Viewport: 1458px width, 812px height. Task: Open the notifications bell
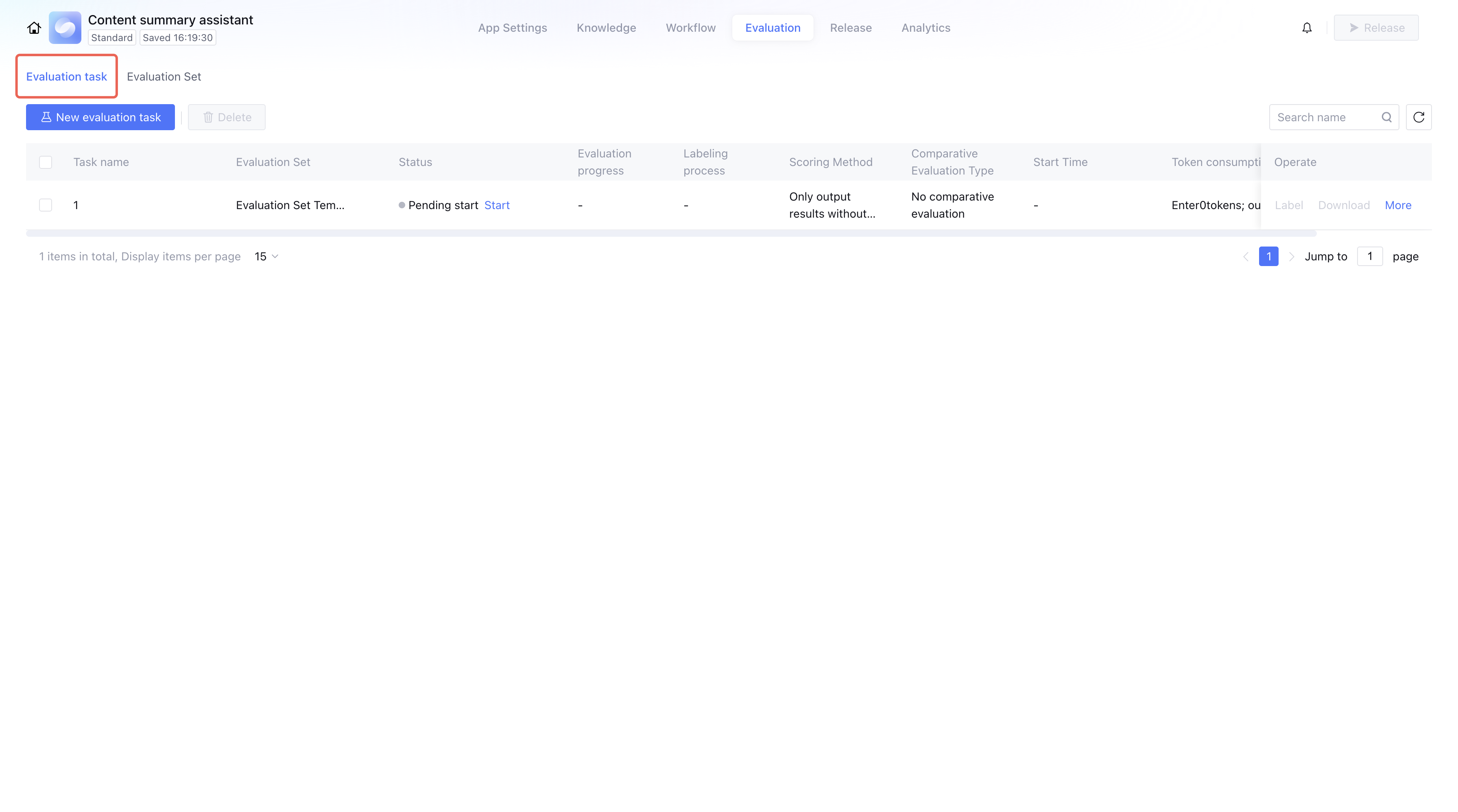[x=1306, y=28]
